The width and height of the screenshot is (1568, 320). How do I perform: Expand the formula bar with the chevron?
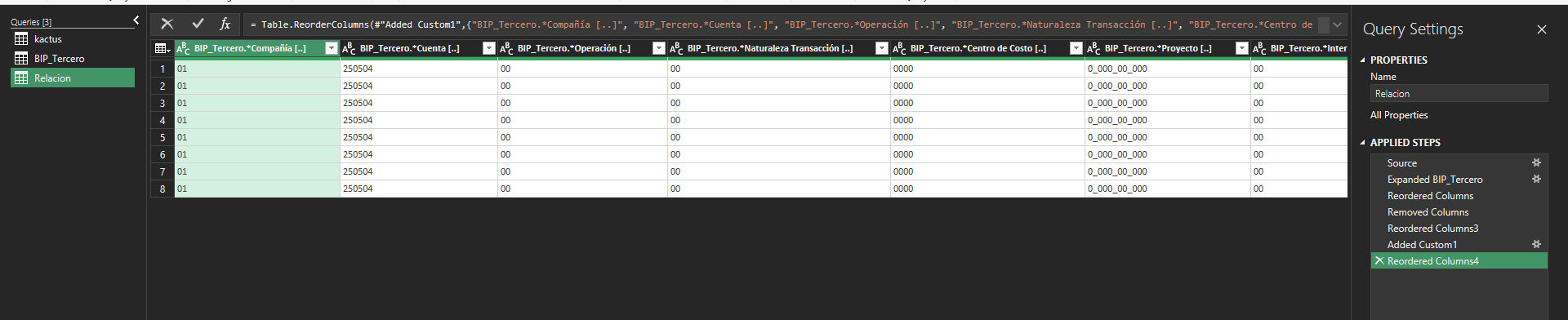click(x=1337, y=24)
